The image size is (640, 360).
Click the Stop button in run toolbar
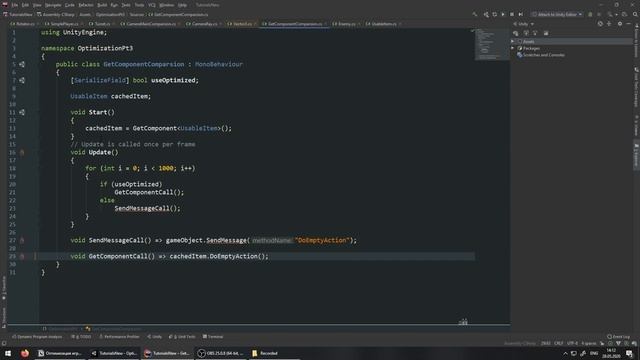512,14
